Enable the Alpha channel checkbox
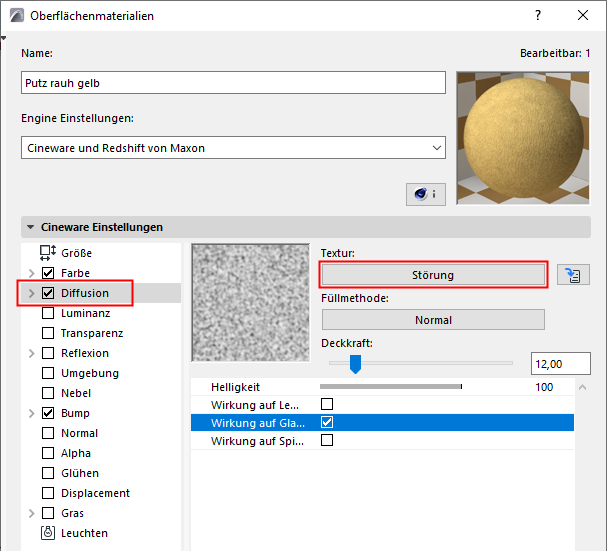The width and height of the screenshot is (607, 551). [48, 453]
